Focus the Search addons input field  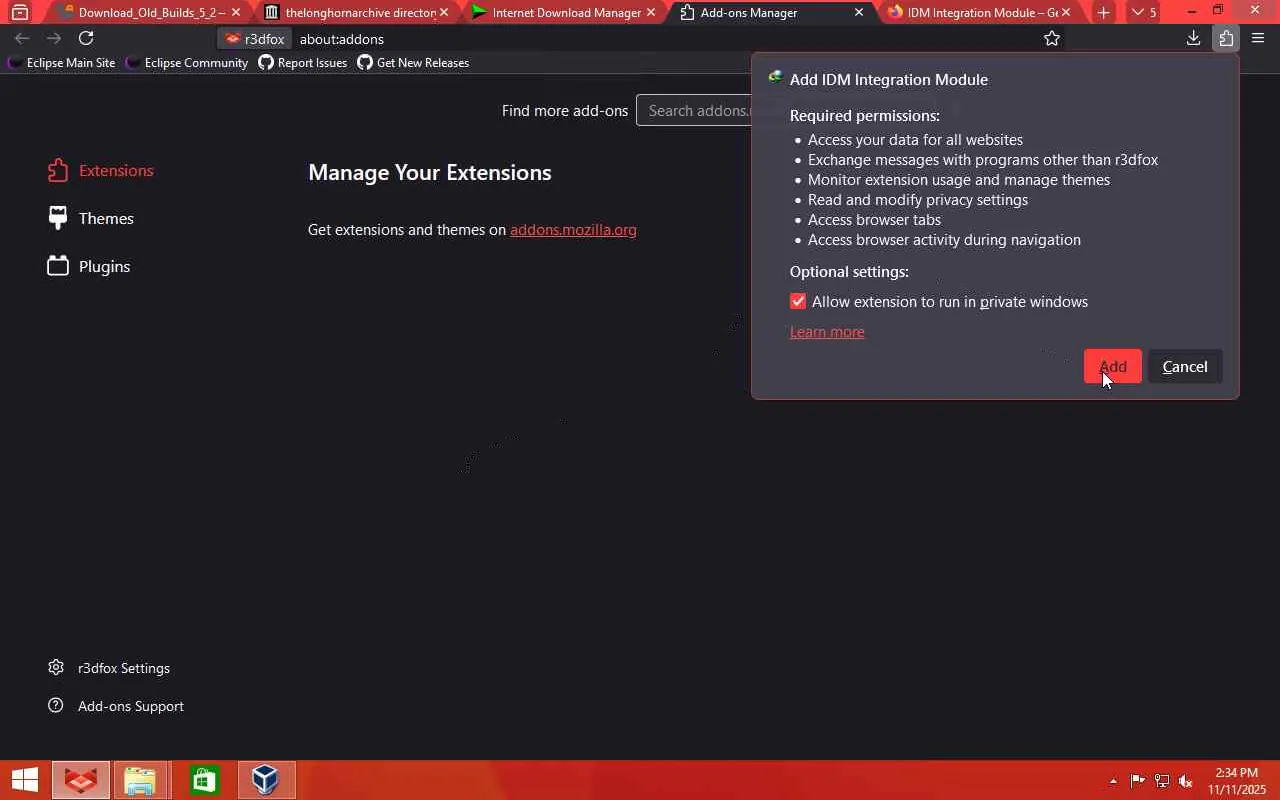coord(694,110)
